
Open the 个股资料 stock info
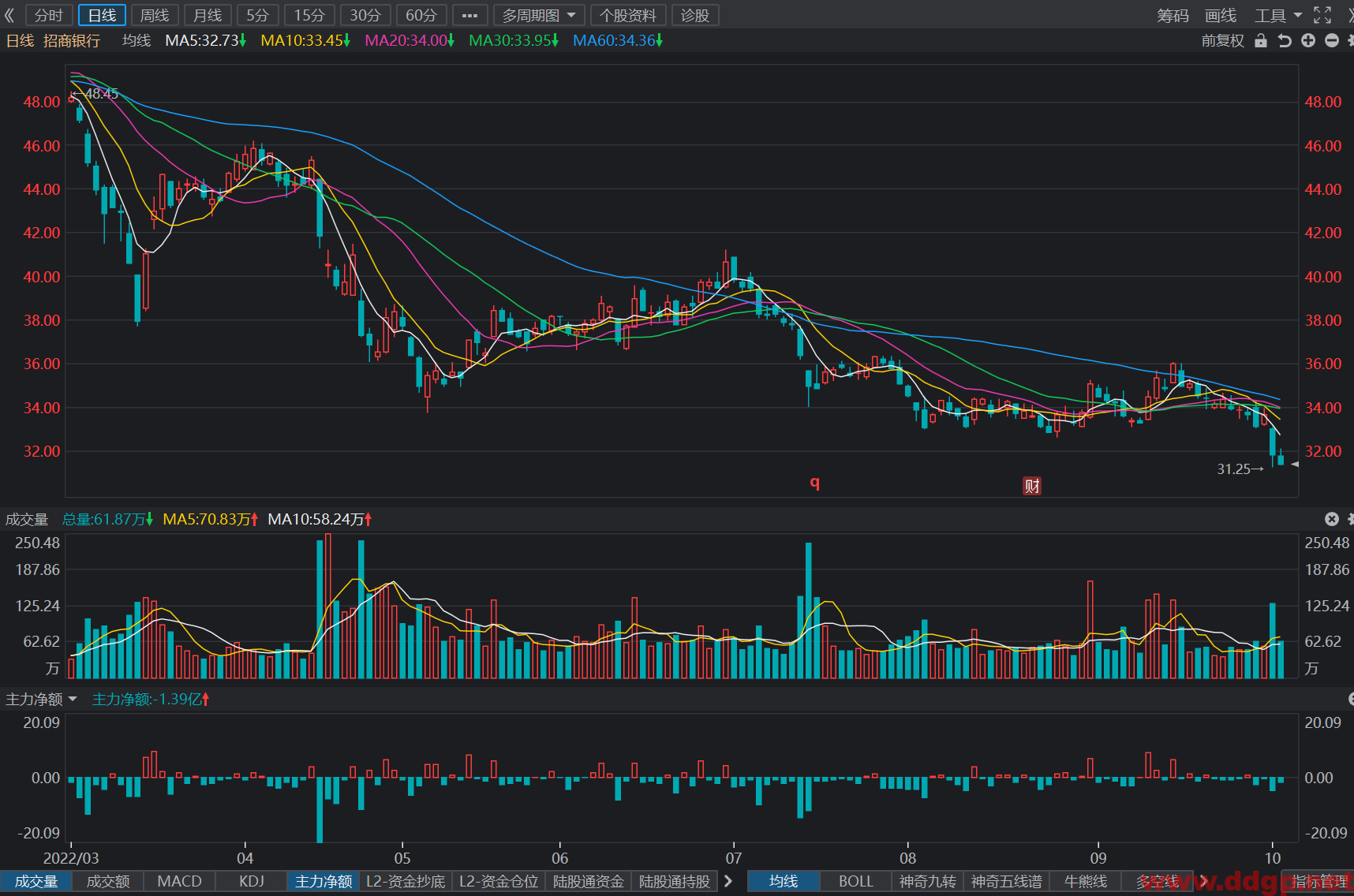(628, 15)
